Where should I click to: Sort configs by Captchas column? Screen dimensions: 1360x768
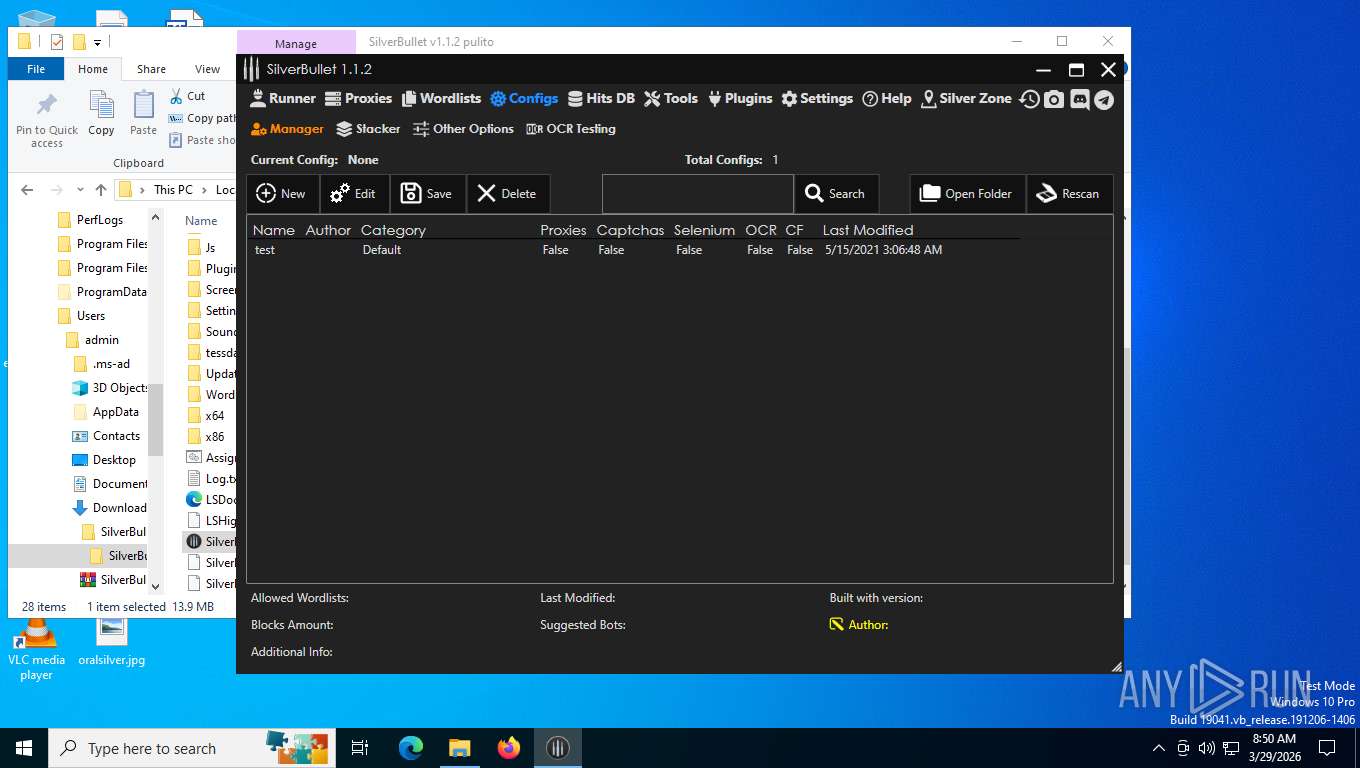click(x=630, y=230)
